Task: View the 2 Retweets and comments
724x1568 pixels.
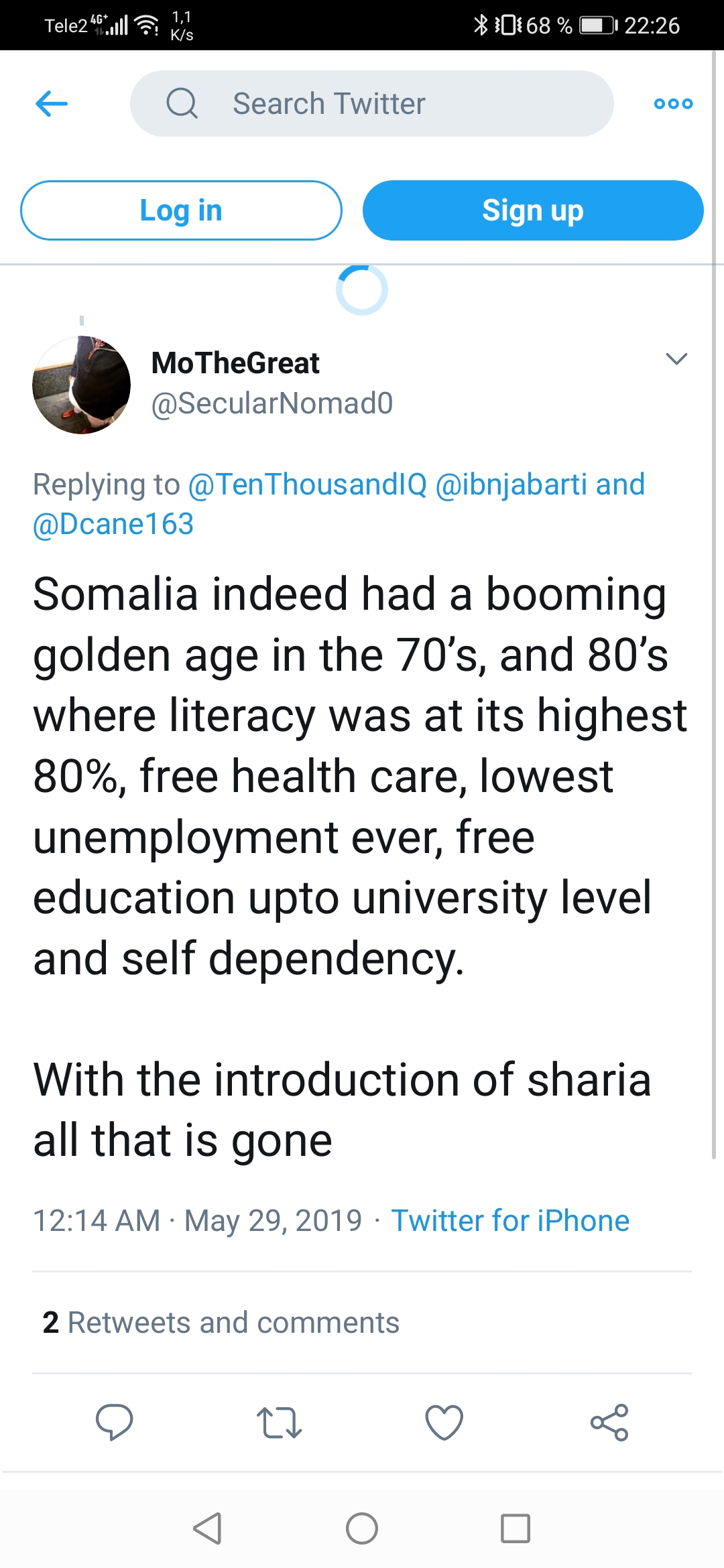Action: pyautogui.click(x=221, y=1323)
